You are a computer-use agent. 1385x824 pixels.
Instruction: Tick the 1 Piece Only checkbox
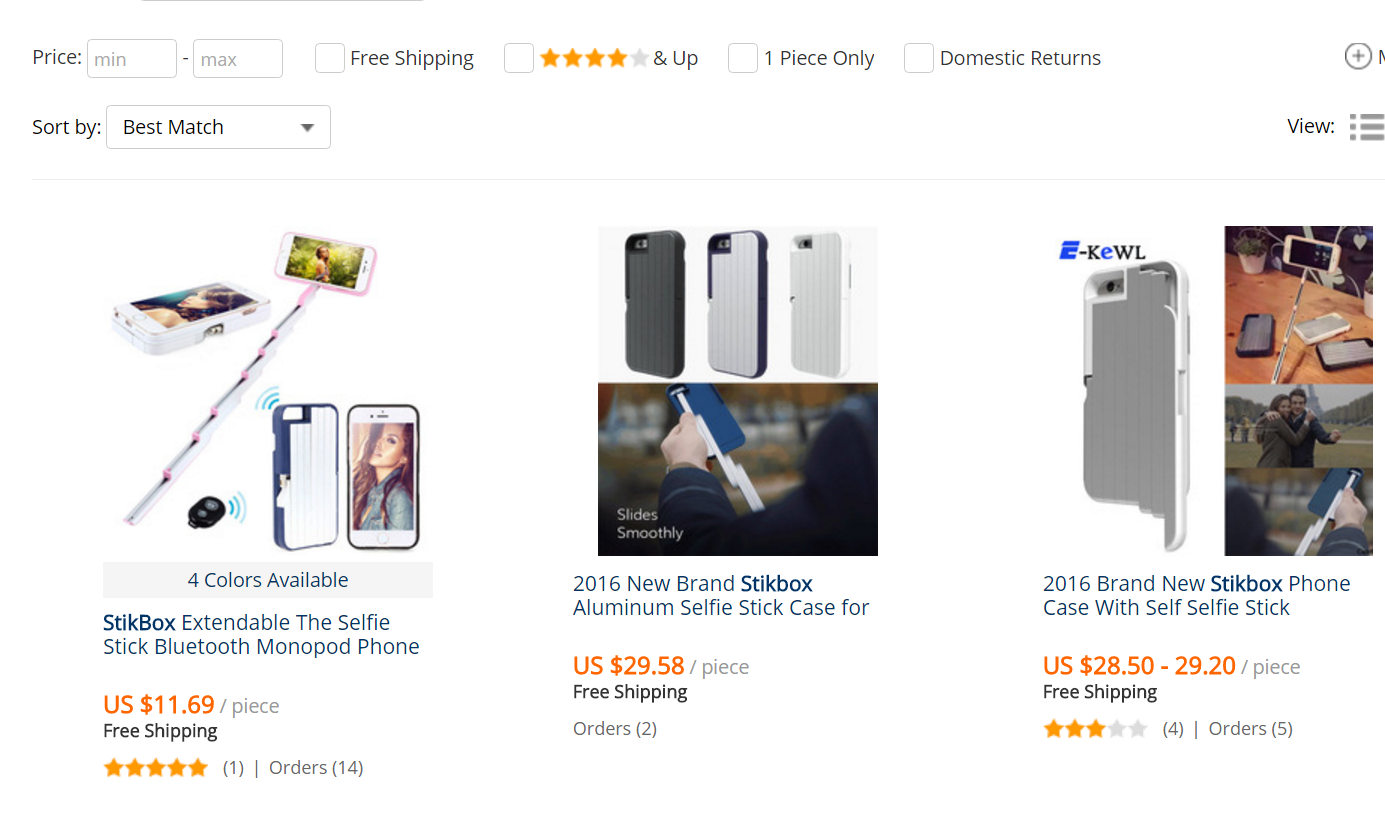(x=743, y=58)
